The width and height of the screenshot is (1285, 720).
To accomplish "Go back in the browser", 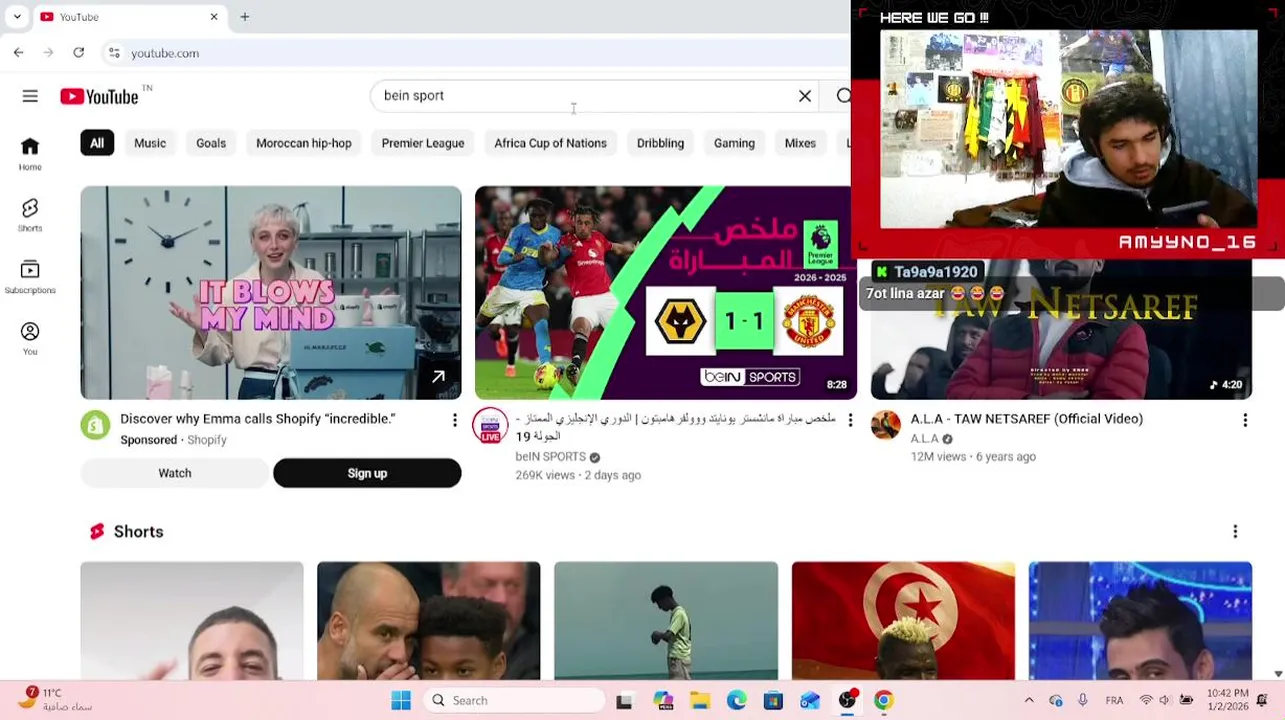I will (x=19, y=53).
